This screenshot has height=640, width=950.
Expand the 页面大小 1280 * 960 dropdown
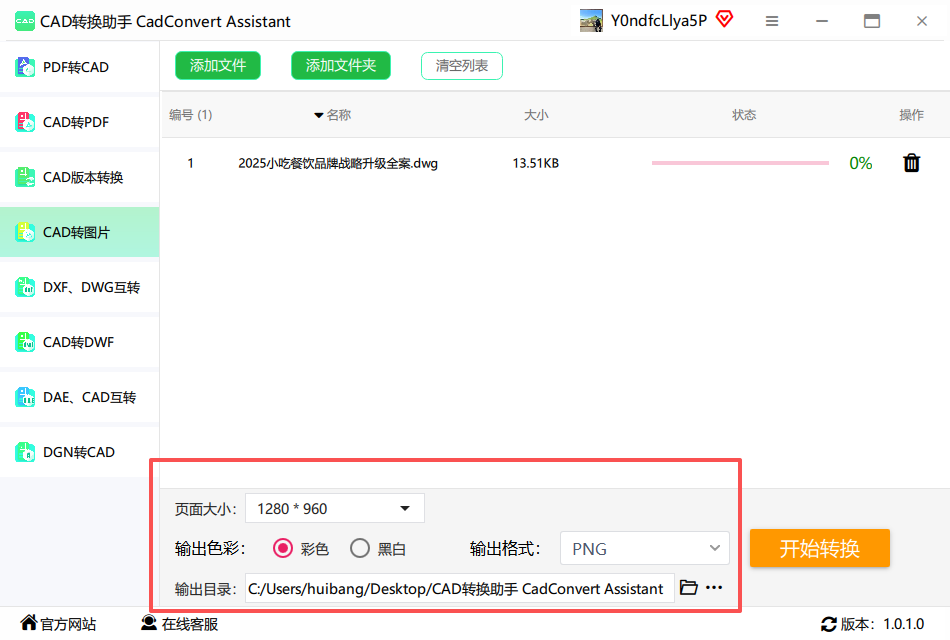pos(334,509)
